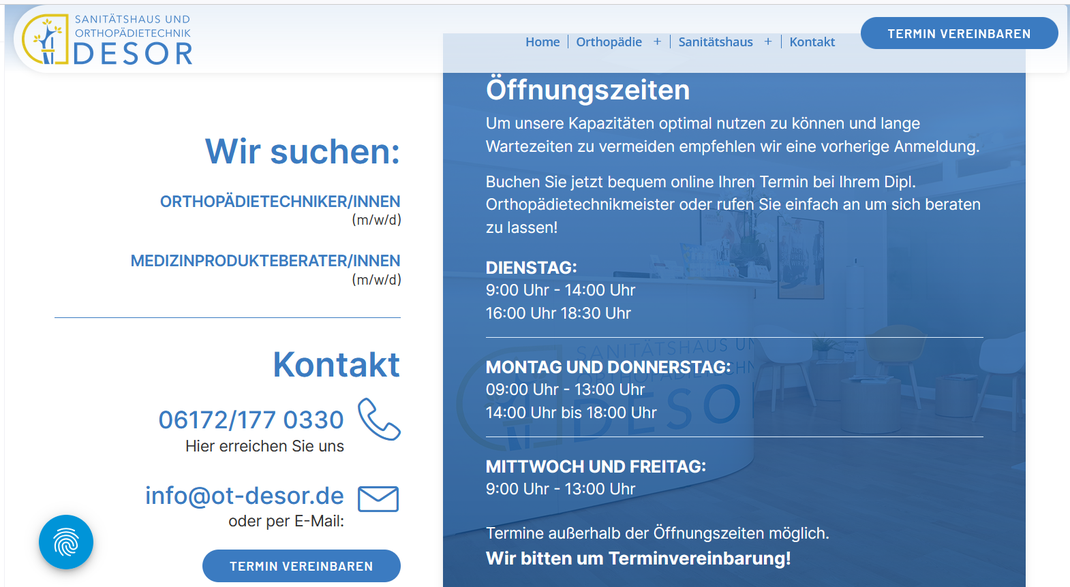Click 'Wir bitten um Terminvereinbarung!' text
The width and height of the screenshot is (1070, 587).
(x=638, y=558)
